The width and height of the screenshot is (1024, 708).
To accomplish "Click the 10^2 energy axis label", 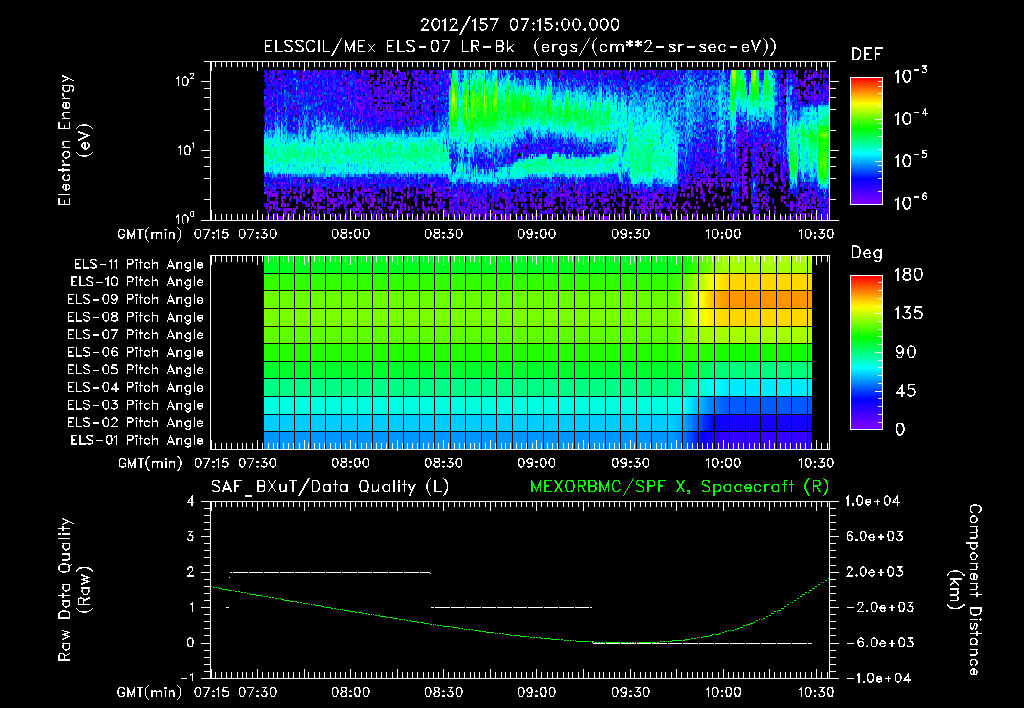I will 185,81.
